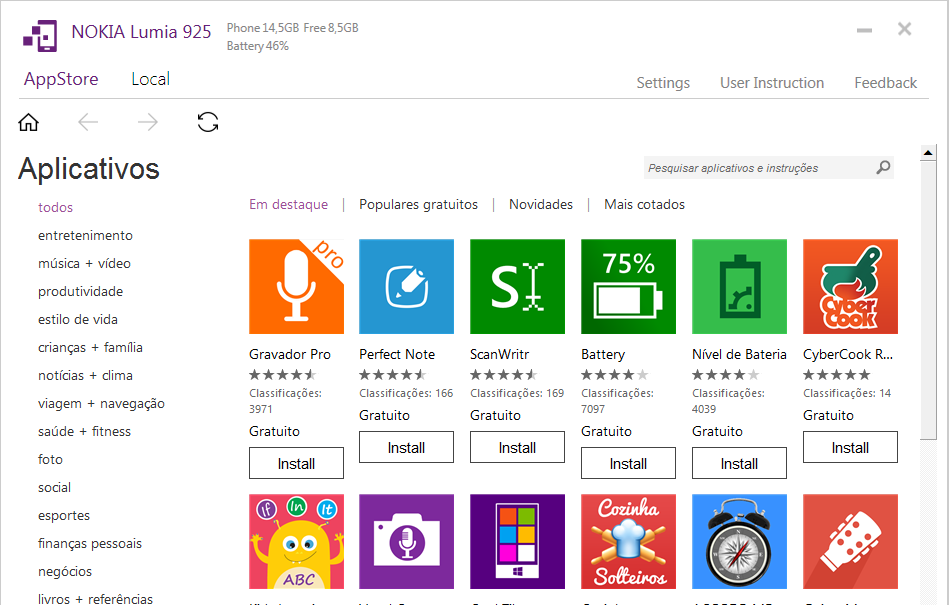Select the estilo de vida category
Screen dimensions: 949x605
click(78, 319)
